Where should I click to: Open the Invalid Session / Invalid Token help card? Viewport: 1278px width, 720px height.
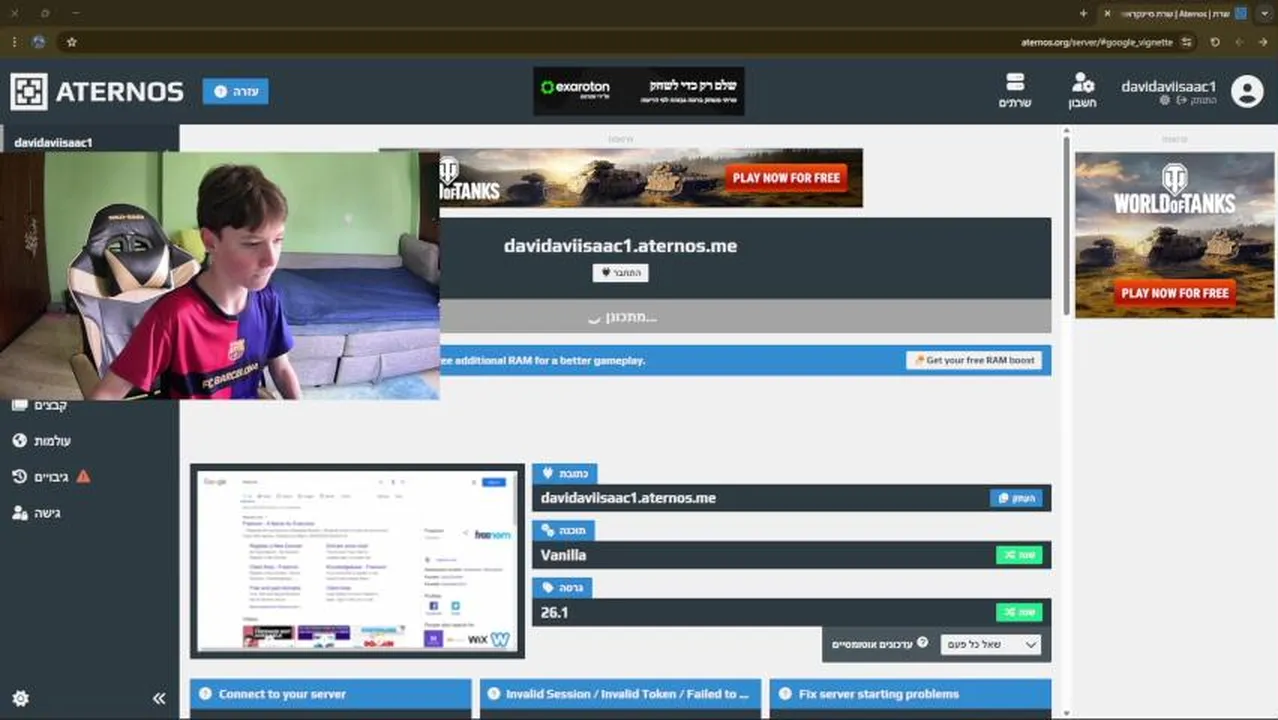click(x=620, y=694)
